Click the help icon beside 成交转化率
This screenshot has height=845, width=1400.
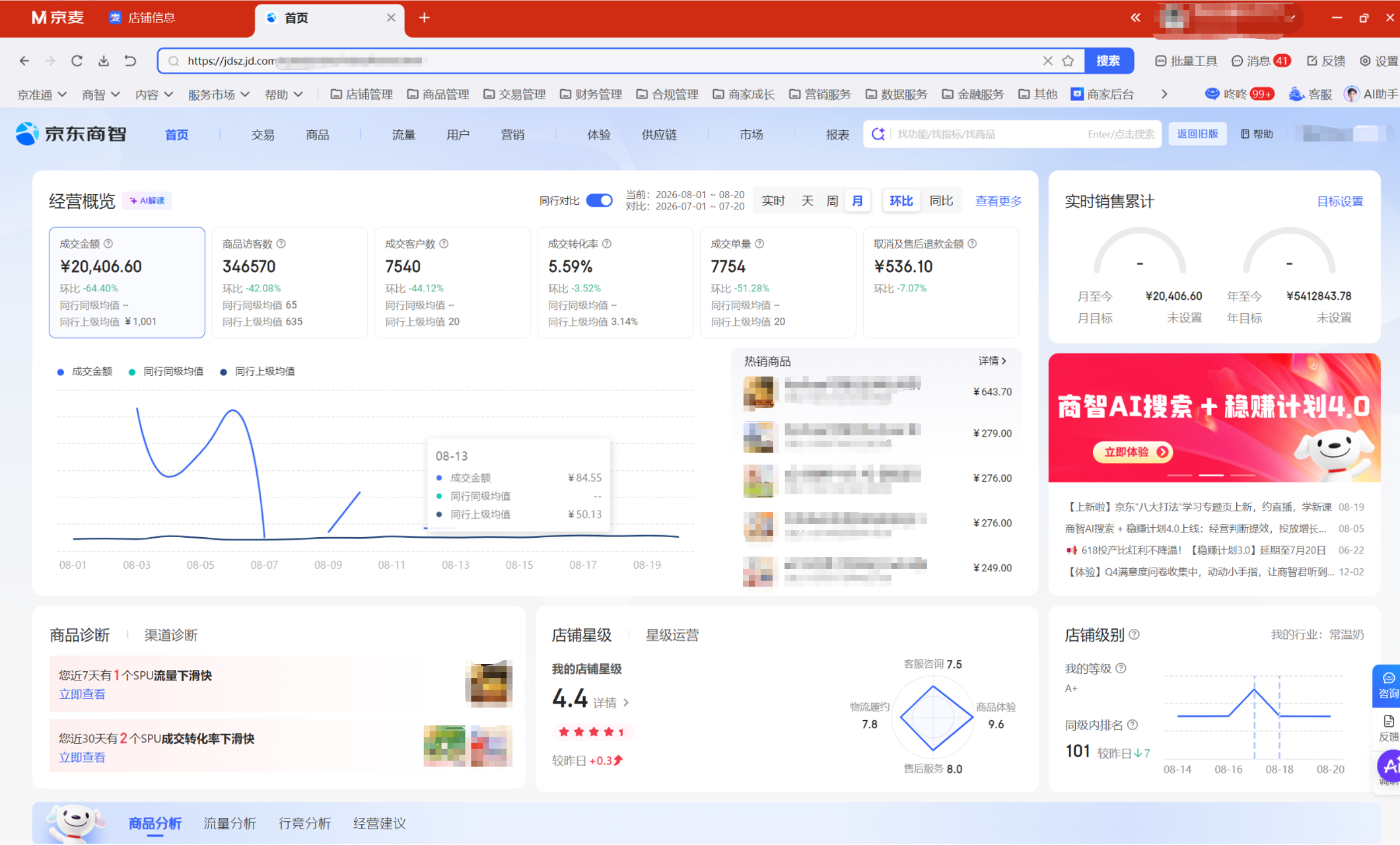coord(607,244)
